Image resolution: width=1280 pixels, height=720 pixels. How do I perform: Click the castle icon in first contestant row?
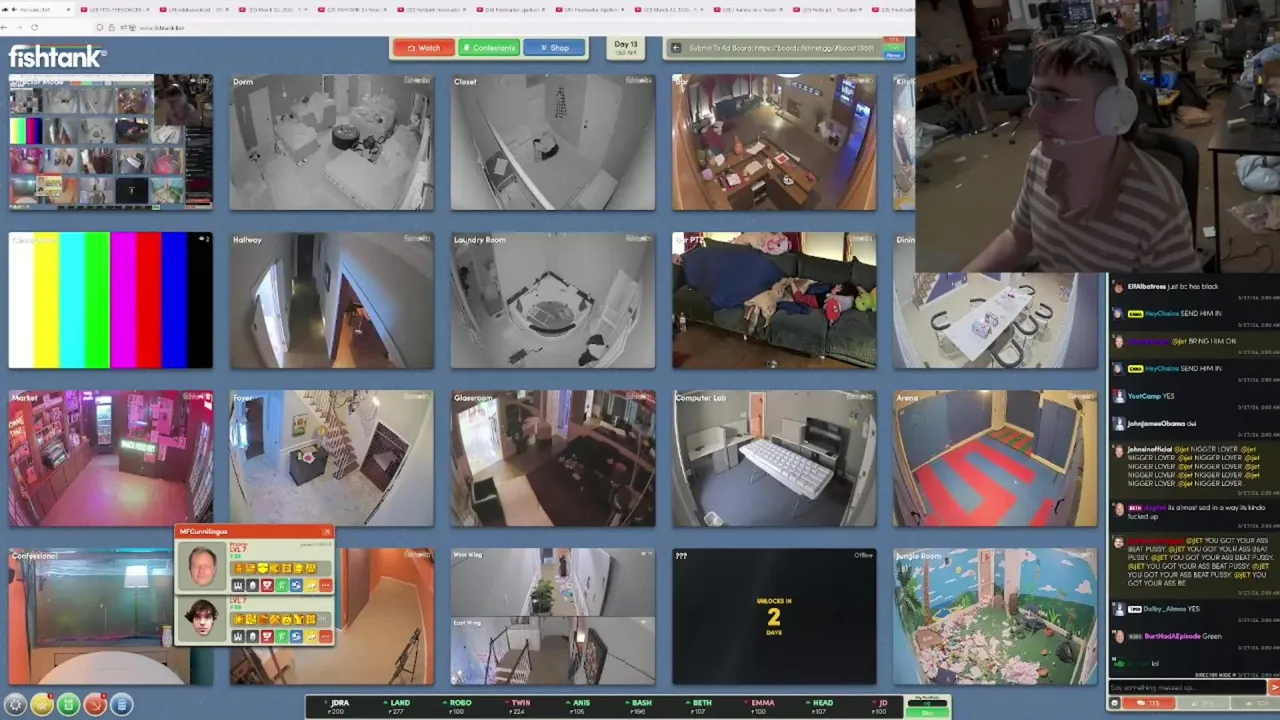point(238,585)
